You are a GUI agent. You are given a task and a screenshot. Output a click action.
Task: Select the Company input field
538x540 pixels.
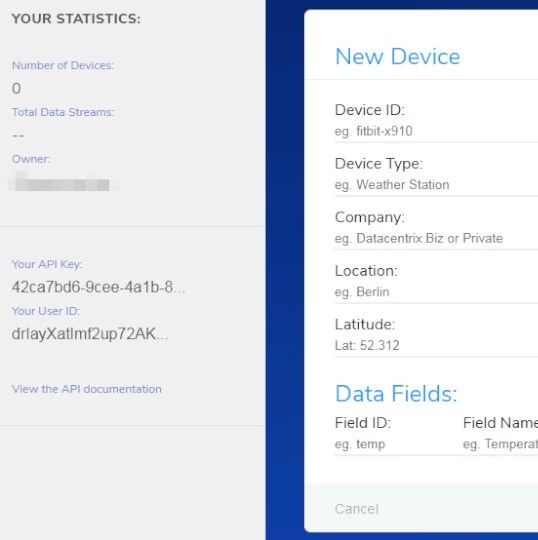point(436,238)
